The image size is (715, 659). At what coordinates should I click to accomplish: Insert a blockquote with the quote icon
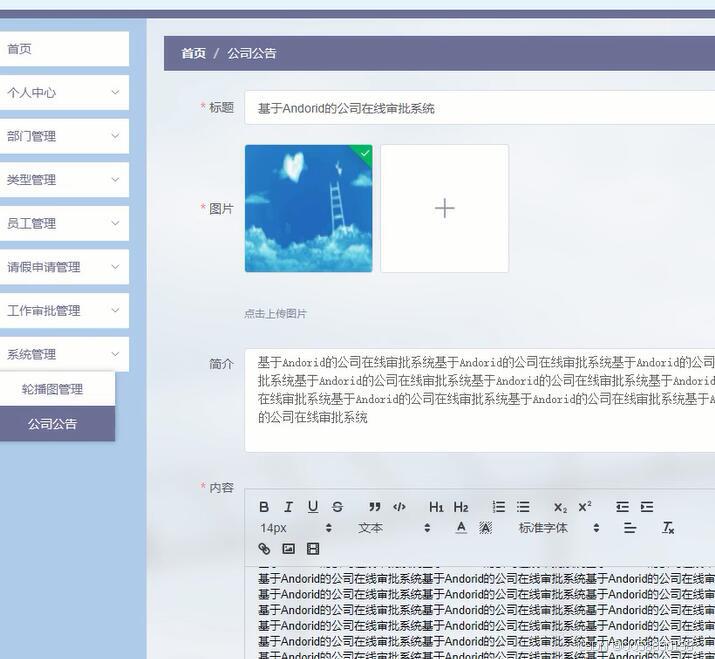(x=374, y=507)
